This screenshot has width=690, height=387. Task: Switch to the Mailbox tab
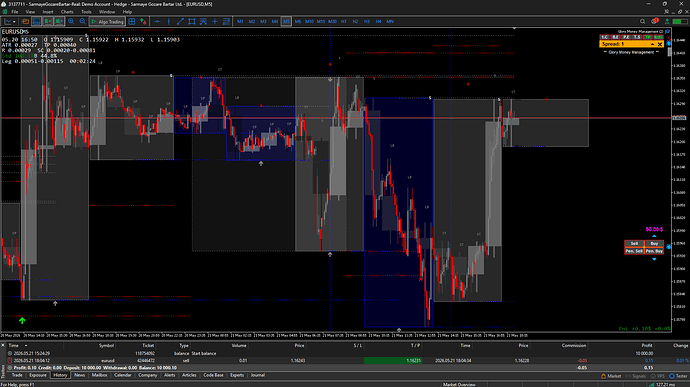(x=99, y=375)
